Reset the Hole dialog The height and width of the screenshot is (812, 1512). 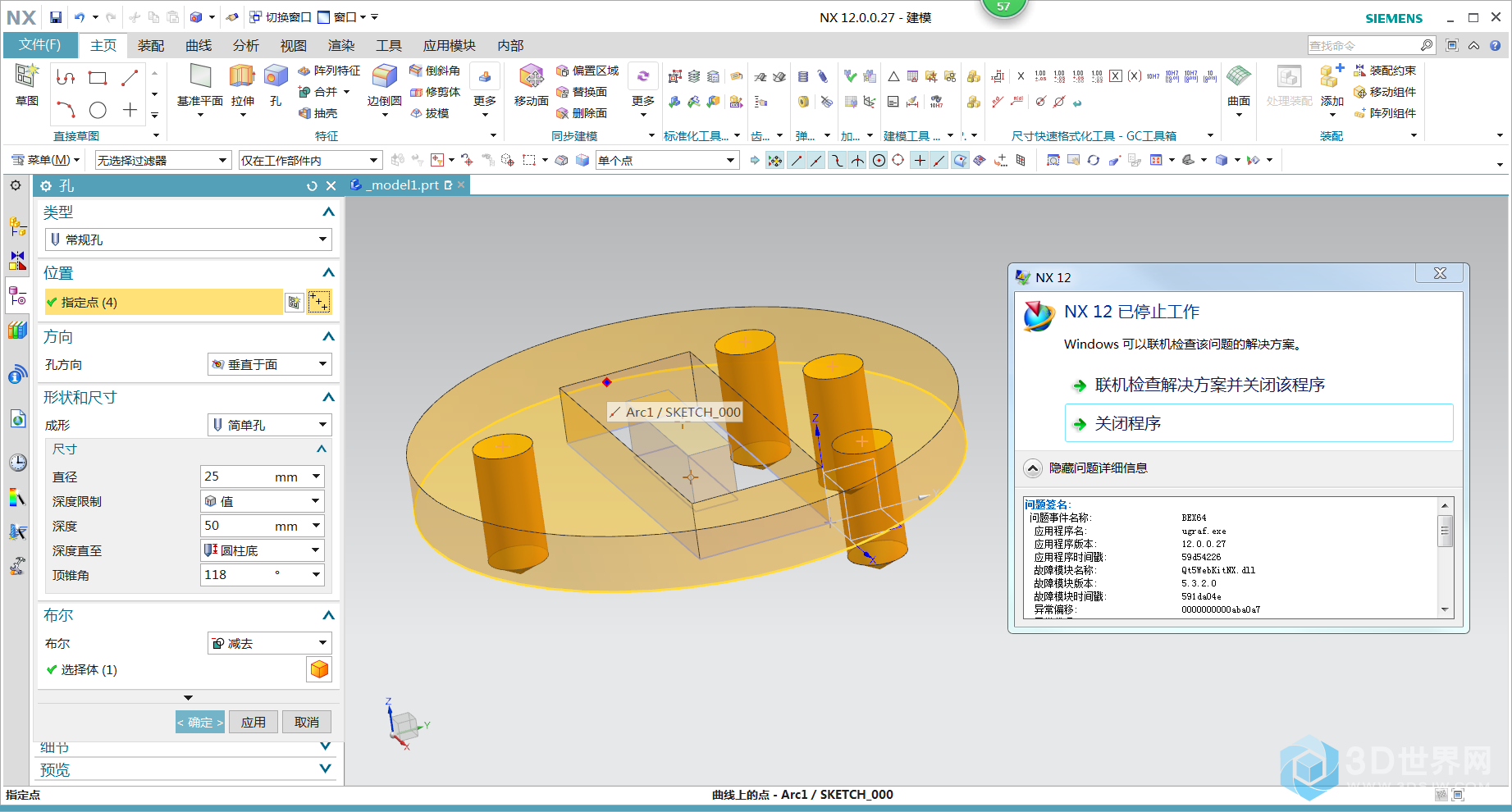pyautogui.click(x=312, y=186)
